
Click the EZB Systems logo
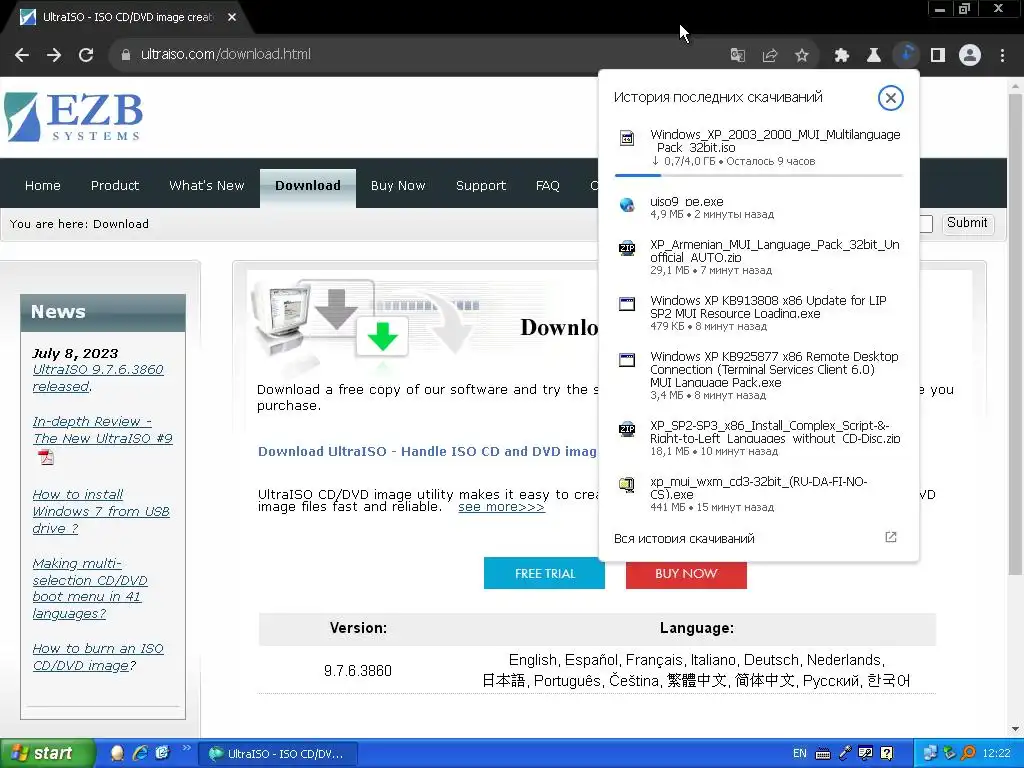[x=73, y=117]
